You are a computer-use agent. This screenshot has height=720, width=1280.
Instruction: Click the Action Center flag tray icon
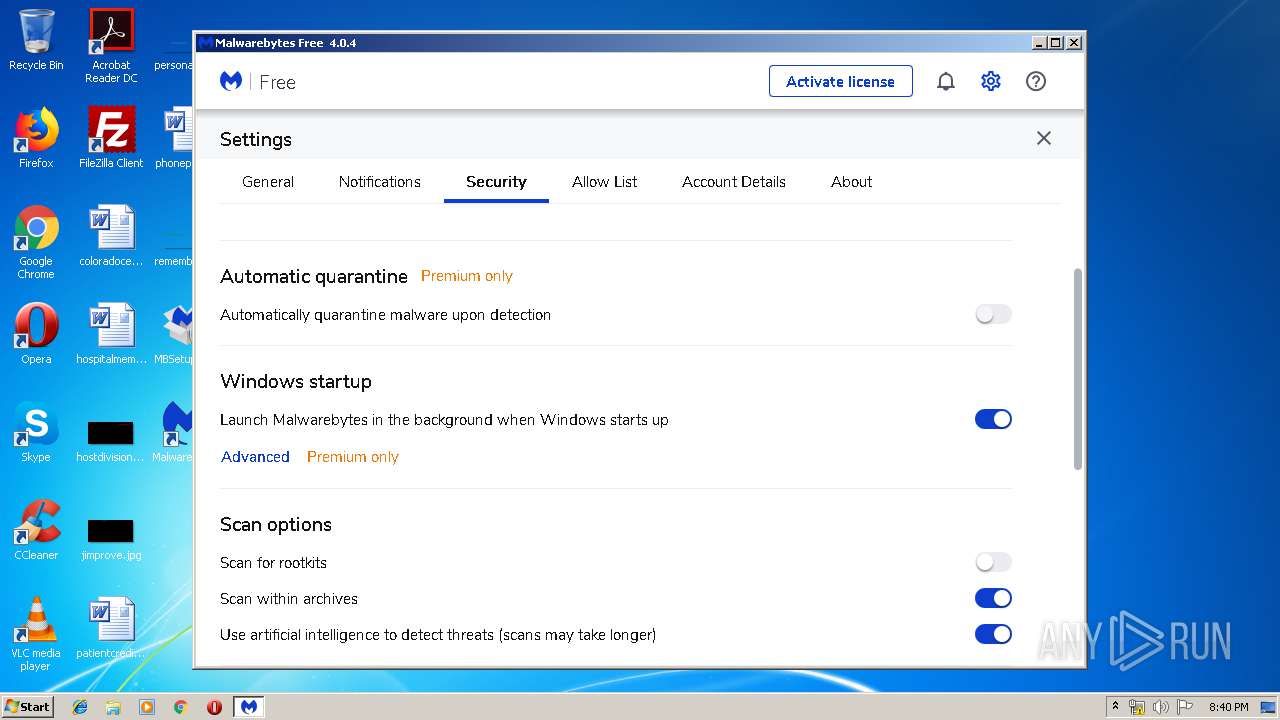[x=1184, y=707]
